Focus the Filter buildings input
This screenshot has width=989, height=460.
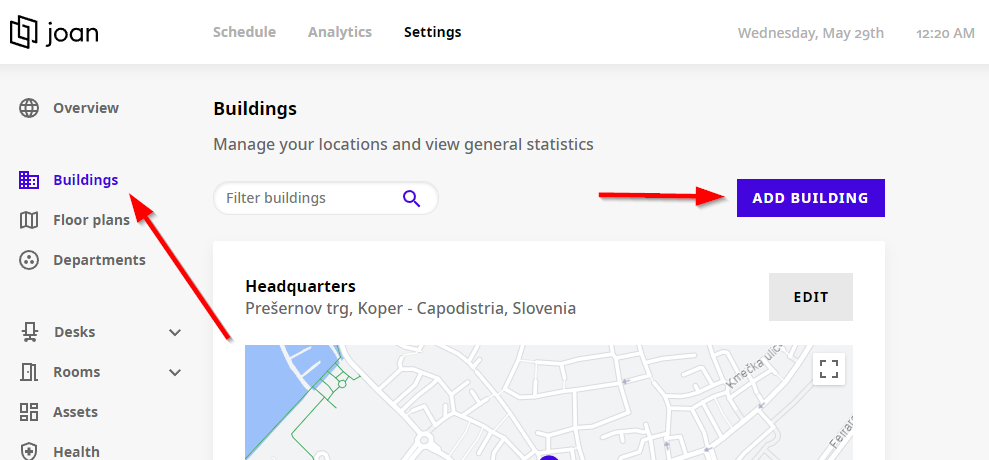[325, 198]
